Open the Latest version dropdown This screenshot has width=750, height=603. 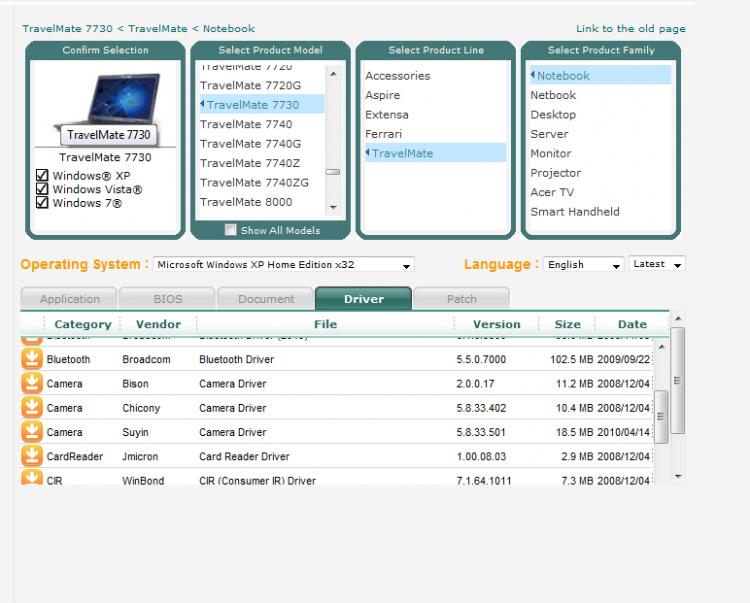tap(657, 264)
